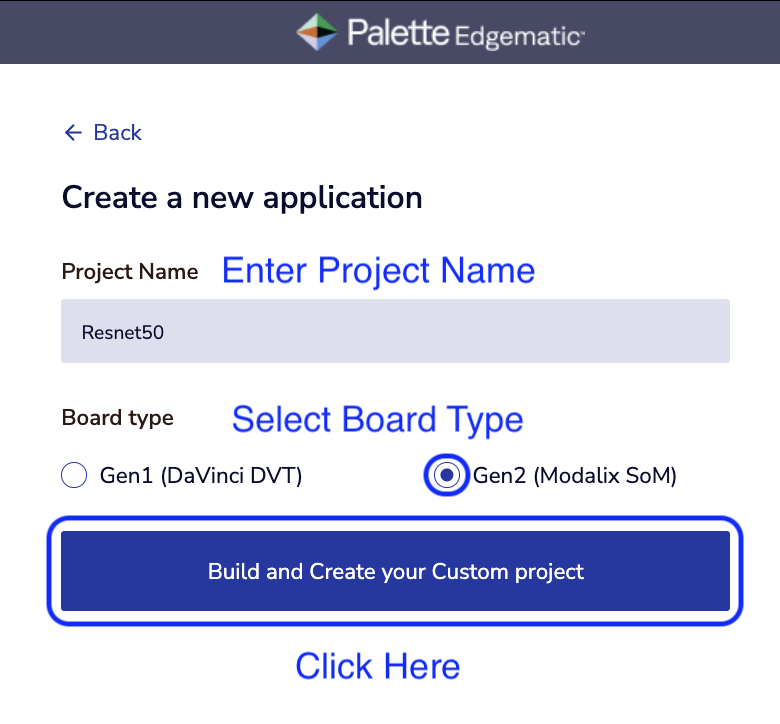This screenshot has width=780, height=724.
Task: Click the Gen2 (Modalix SoM) label text
Action: 575,476
